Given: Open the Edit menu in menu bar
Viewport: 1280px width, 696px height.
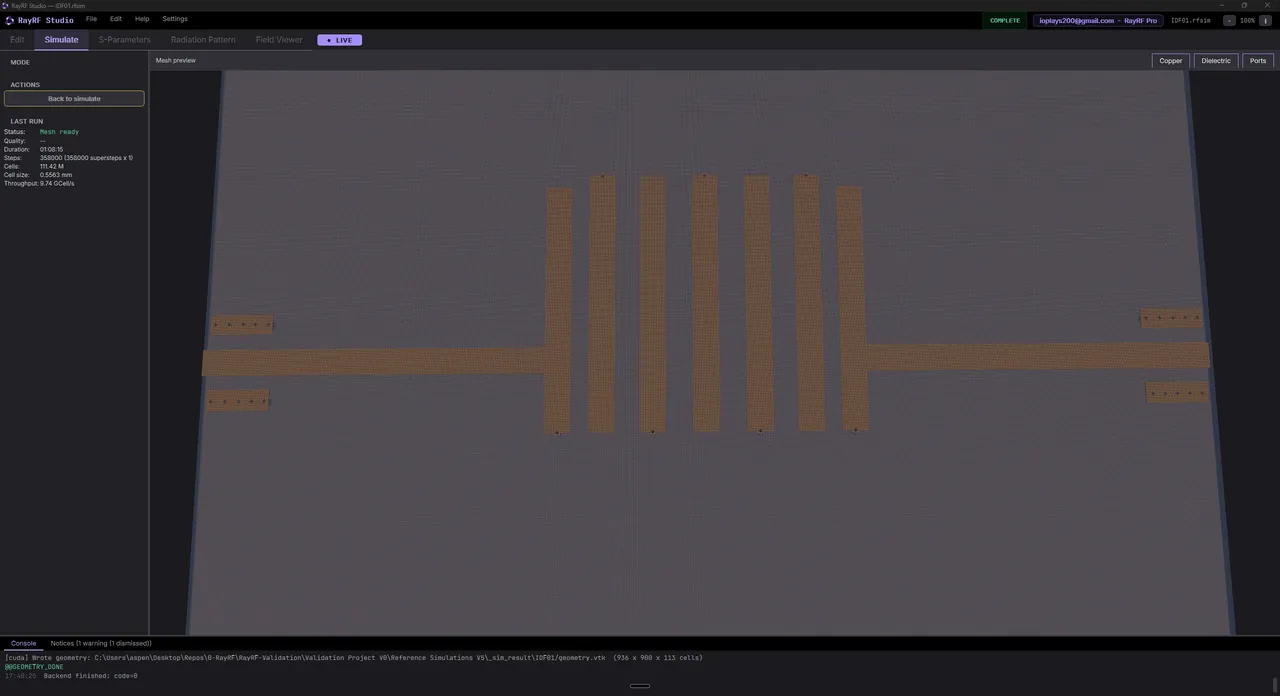Looking at the screenshot, I should pyautogui.click(x=116, y=19).
